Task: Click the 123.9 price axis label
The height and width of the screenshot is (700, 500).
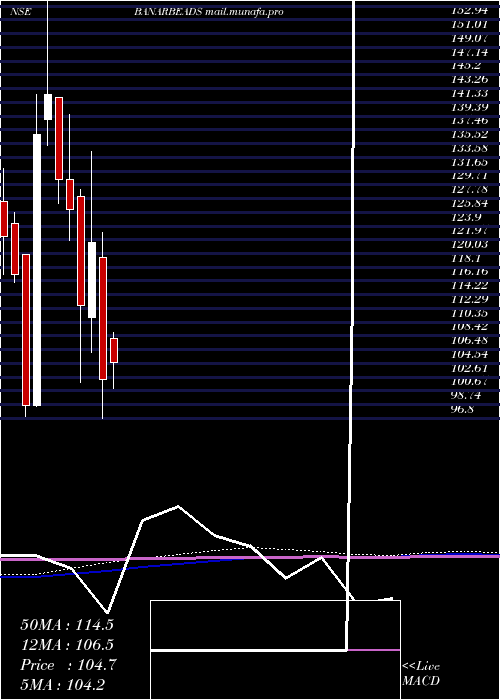Action: click(x=465, y=217)
